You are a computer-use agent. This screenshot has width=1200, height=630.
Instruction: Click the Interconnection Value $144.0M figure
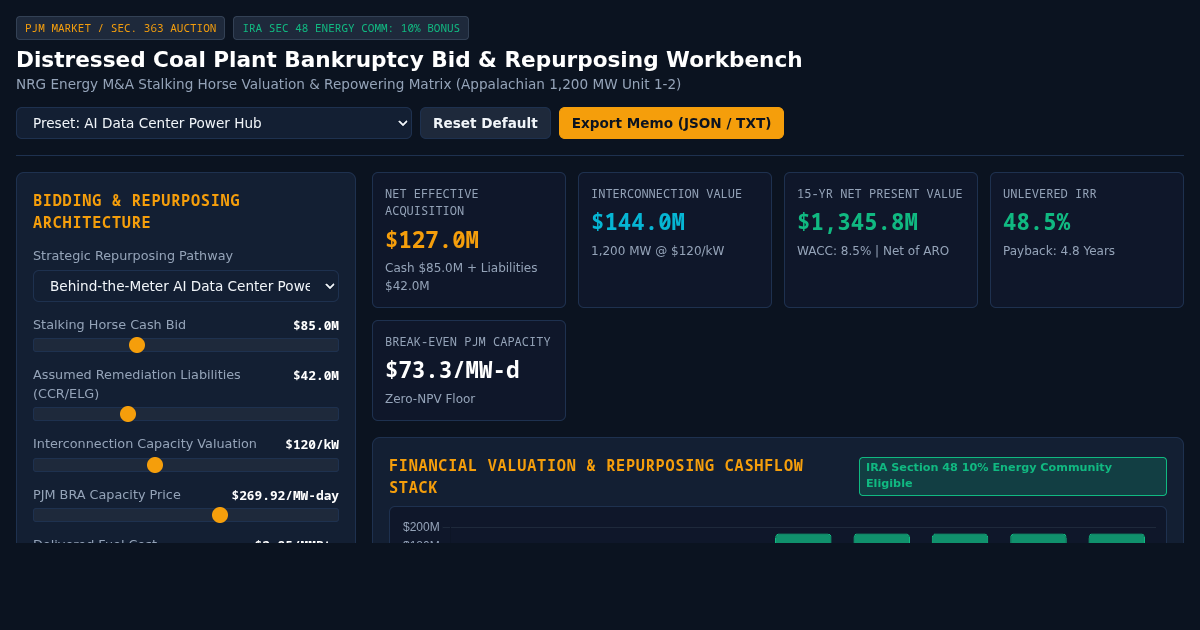638,222
